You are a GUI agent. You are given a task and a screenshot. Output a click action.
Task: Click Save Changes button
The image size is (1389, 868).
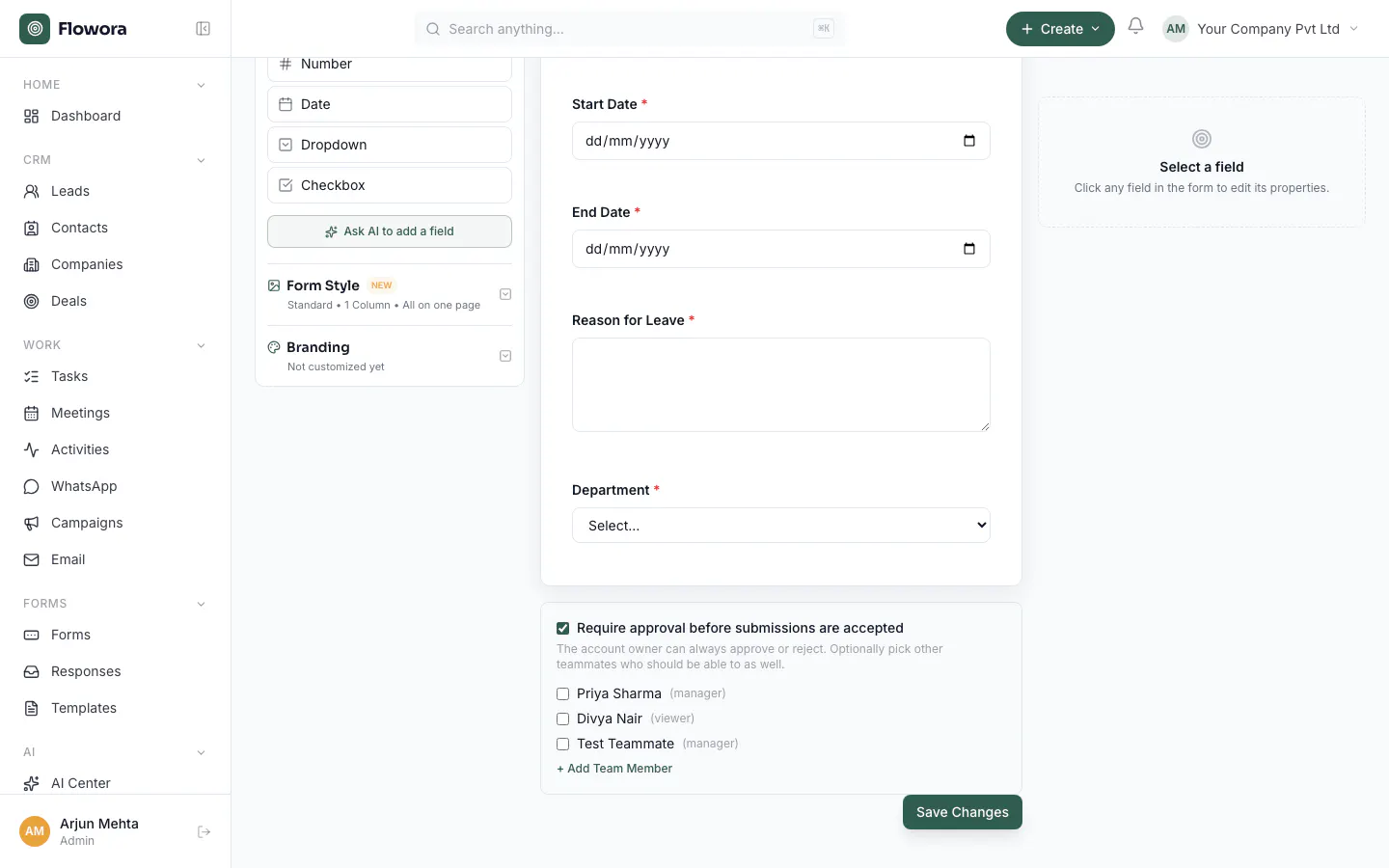(963, 812)
